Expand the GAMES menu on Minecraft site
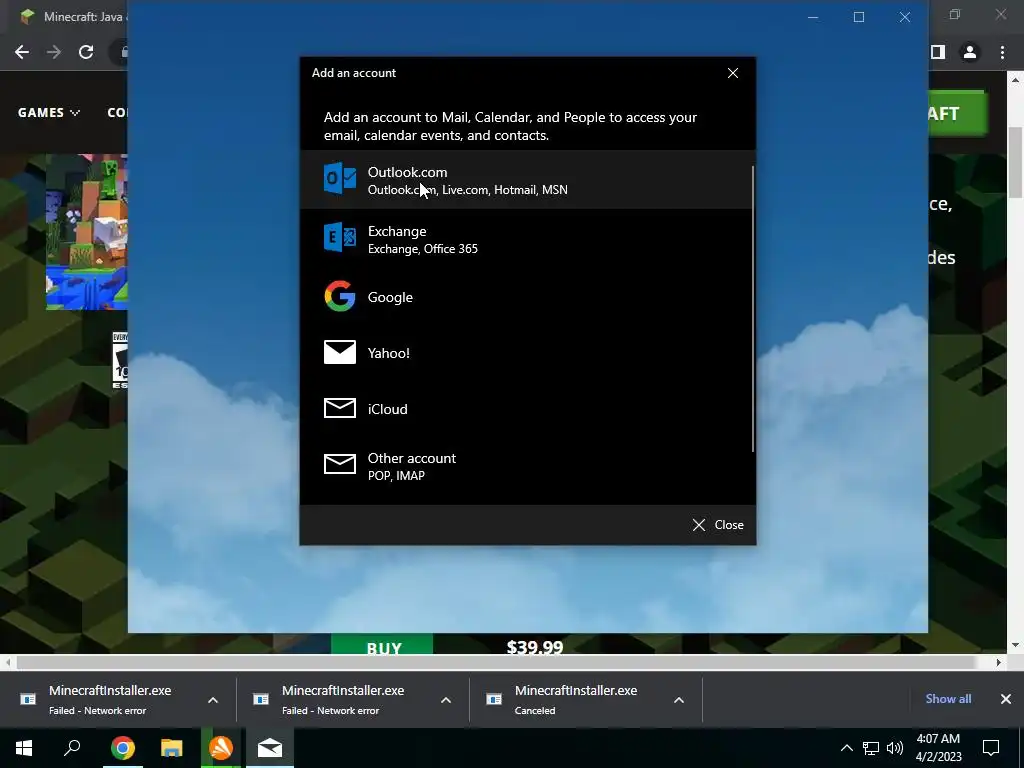1024x768 pixels. 49,112
